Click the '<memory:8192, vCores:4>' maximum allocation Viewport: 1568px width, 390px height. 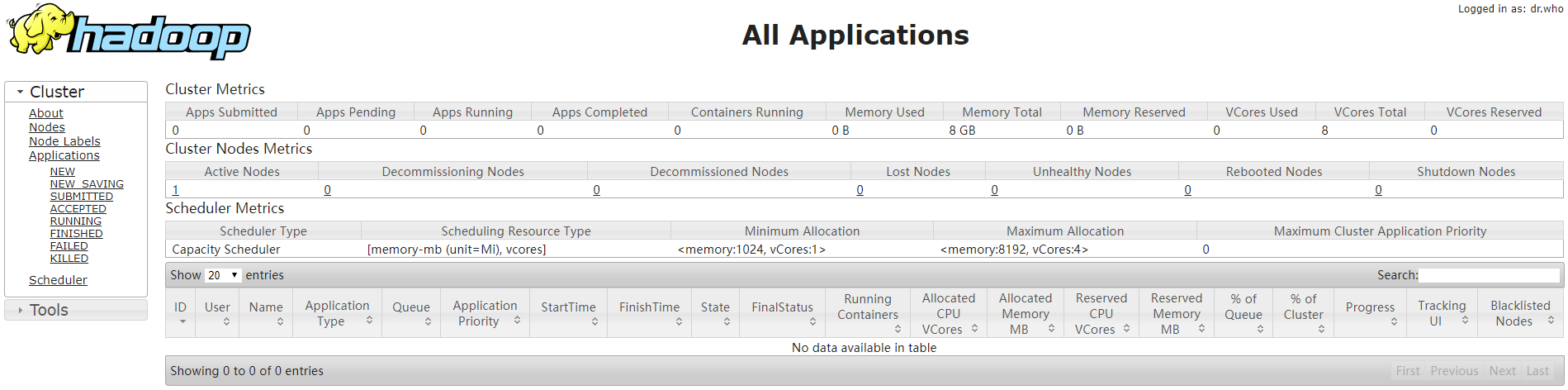pyautogui.click(x=1014, y=250)
